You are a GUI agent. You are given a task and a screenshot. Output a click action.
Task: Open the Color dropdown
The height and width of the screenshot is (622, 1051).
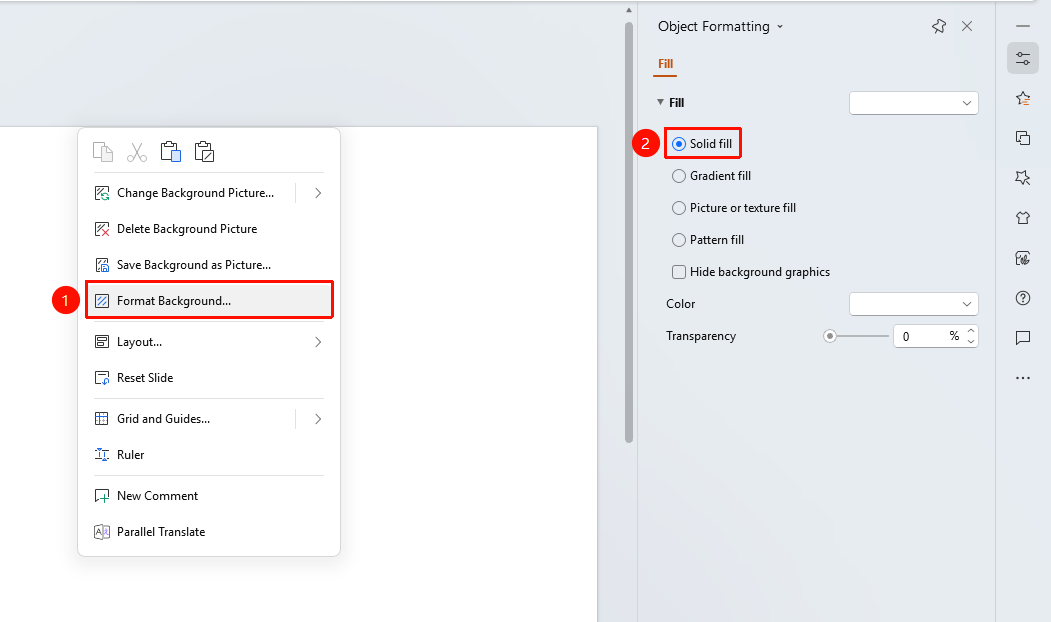point(914,304)
